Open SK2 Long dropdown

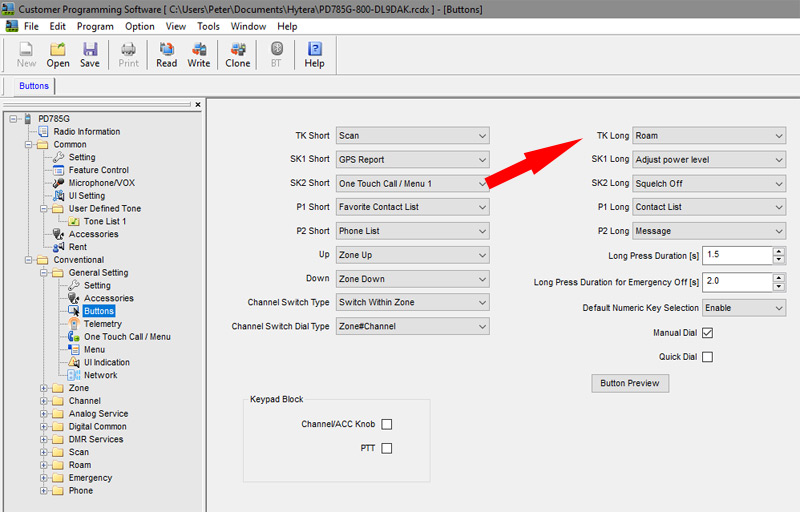tap(709, 184)
